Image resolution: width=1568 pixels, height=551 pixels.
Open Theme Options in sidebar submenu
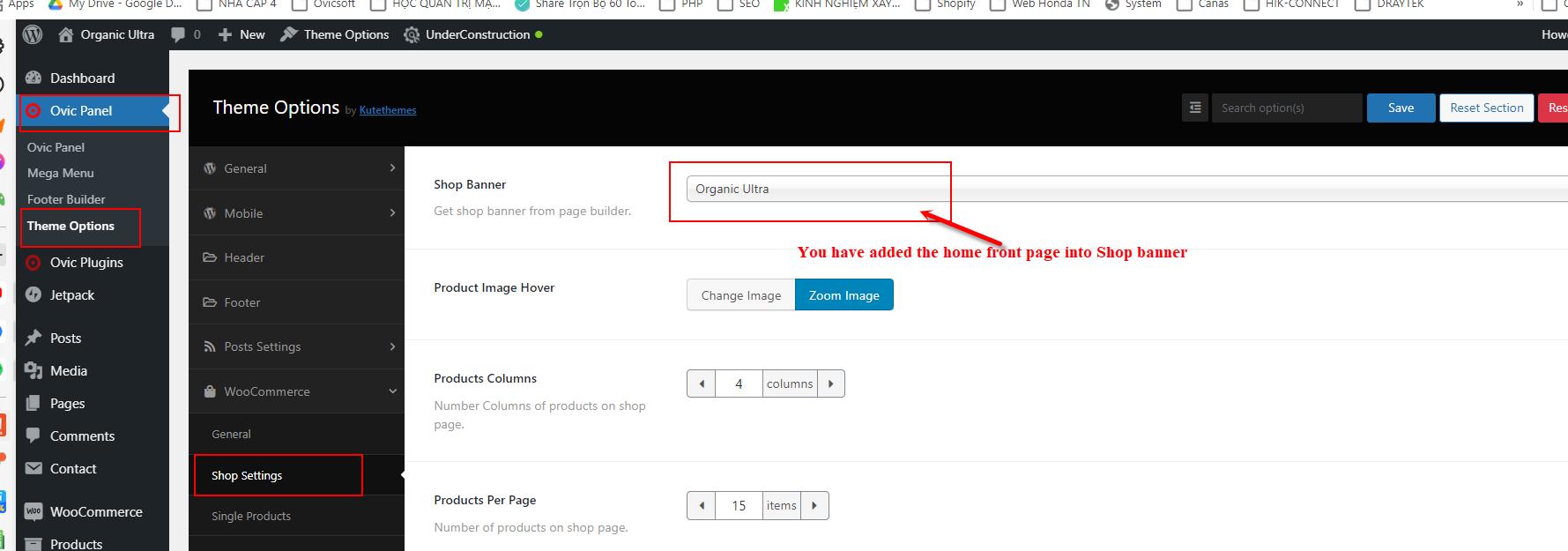[71, 226]
